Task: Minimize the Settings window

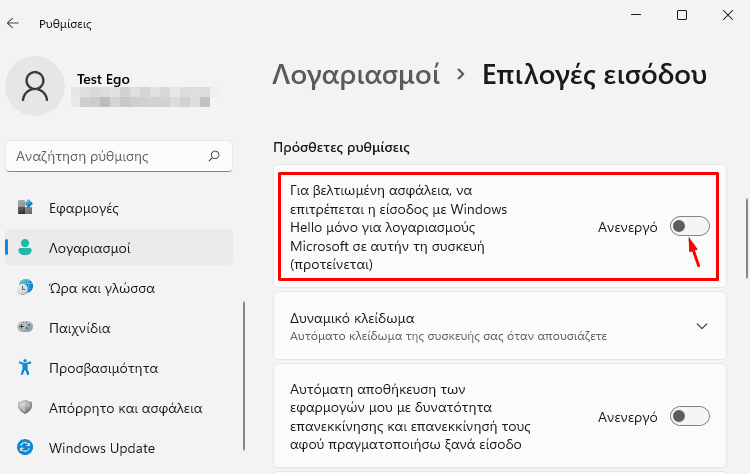Action: tap(636, 15)
